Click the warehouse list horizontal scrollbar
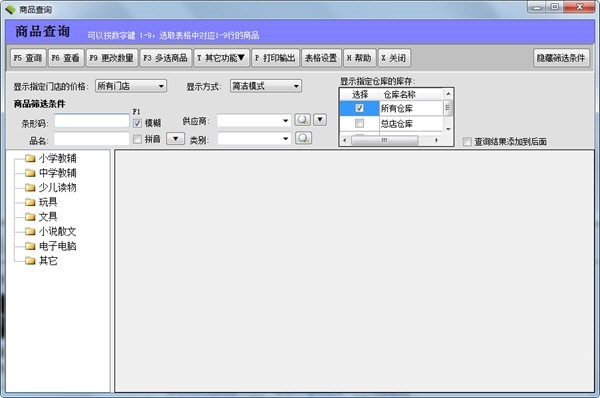 click(x=390, y=140)
